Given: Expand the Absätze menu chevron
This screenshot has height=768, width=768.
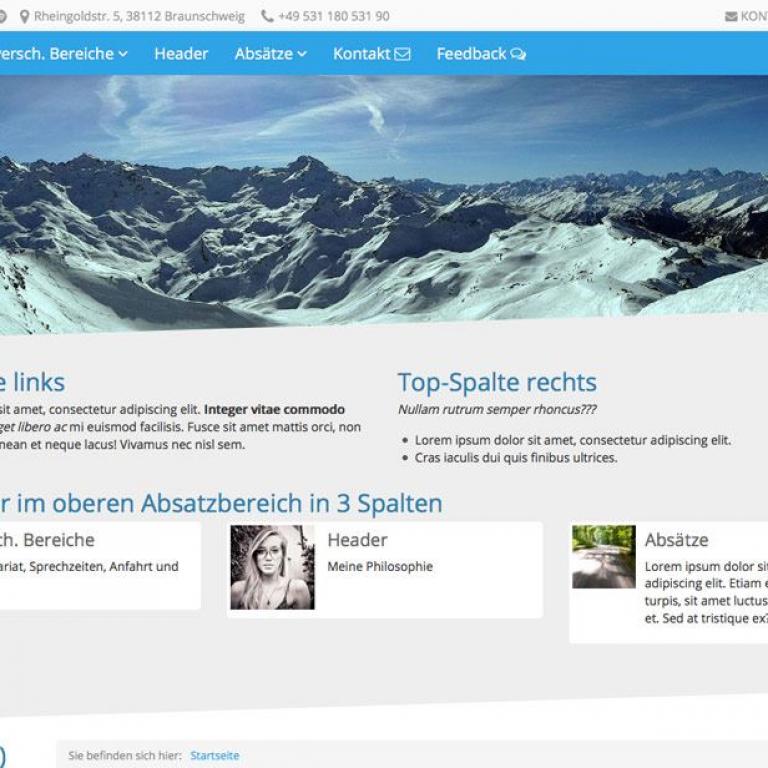Looking at the screenshot, I should pyautogui.click(x=302, y=54).
